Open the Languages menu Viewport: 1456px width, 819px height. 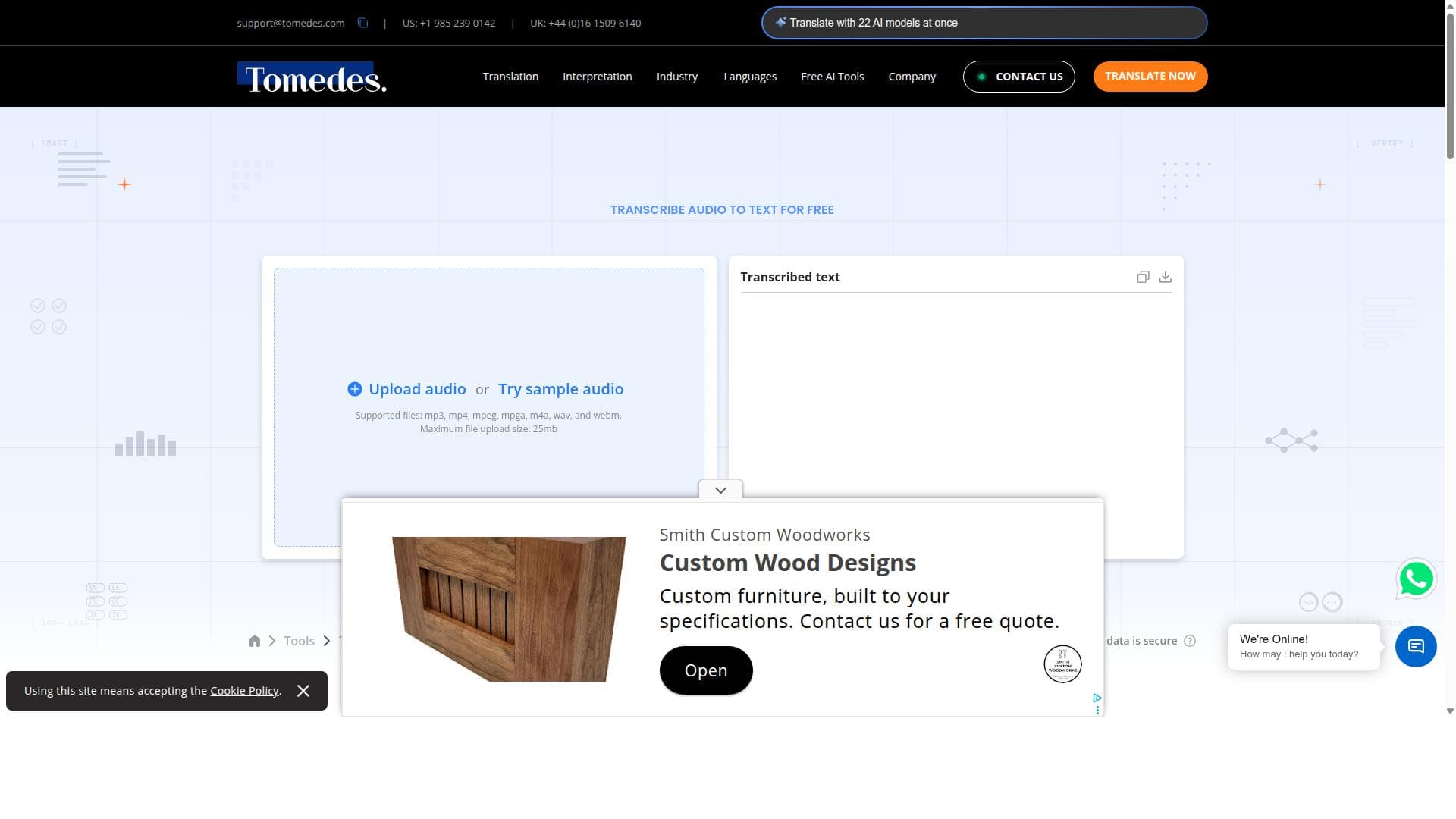[749, 77]
